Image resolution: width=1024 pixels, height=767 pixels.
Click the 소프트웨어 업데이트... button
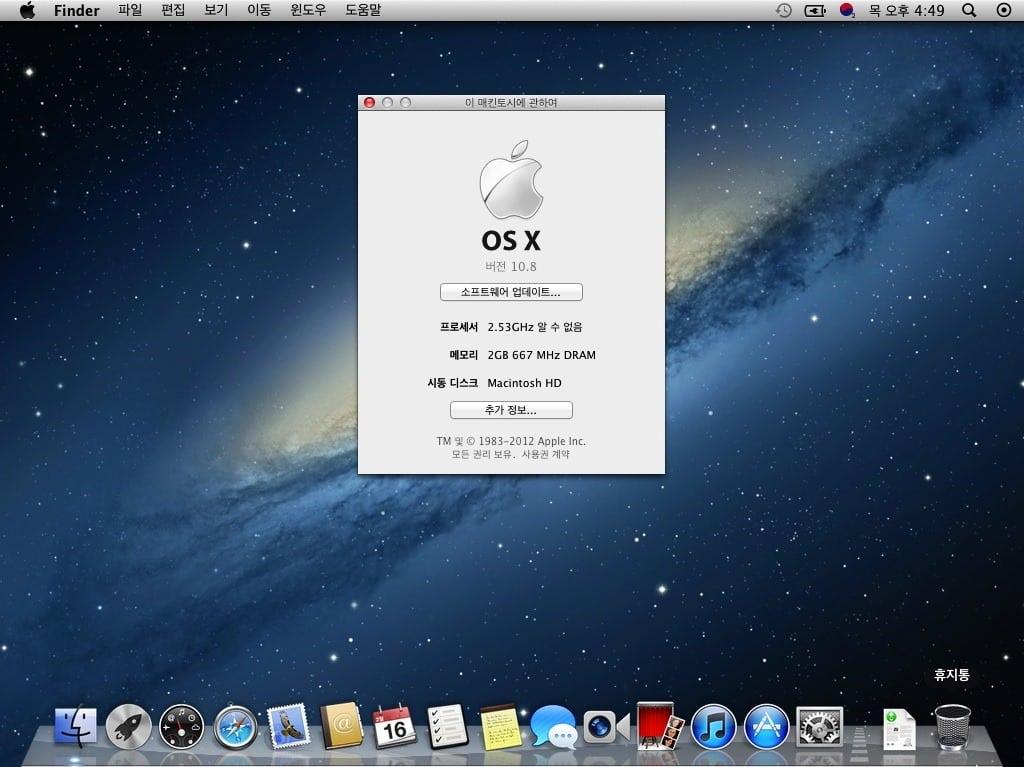tap(511, 292)
